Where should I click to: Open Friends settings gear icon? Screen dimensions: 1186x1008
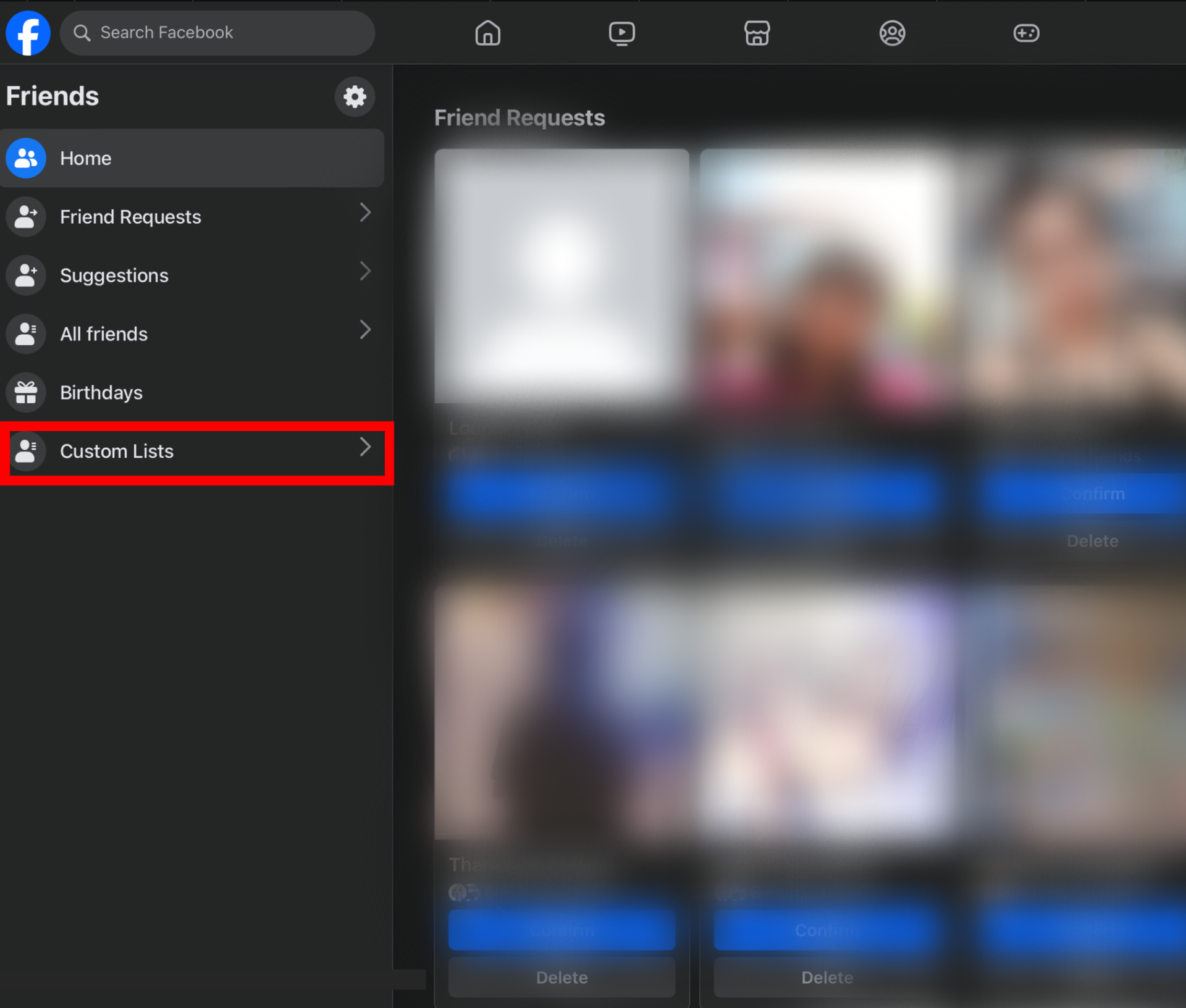click(x=355, y=96)
